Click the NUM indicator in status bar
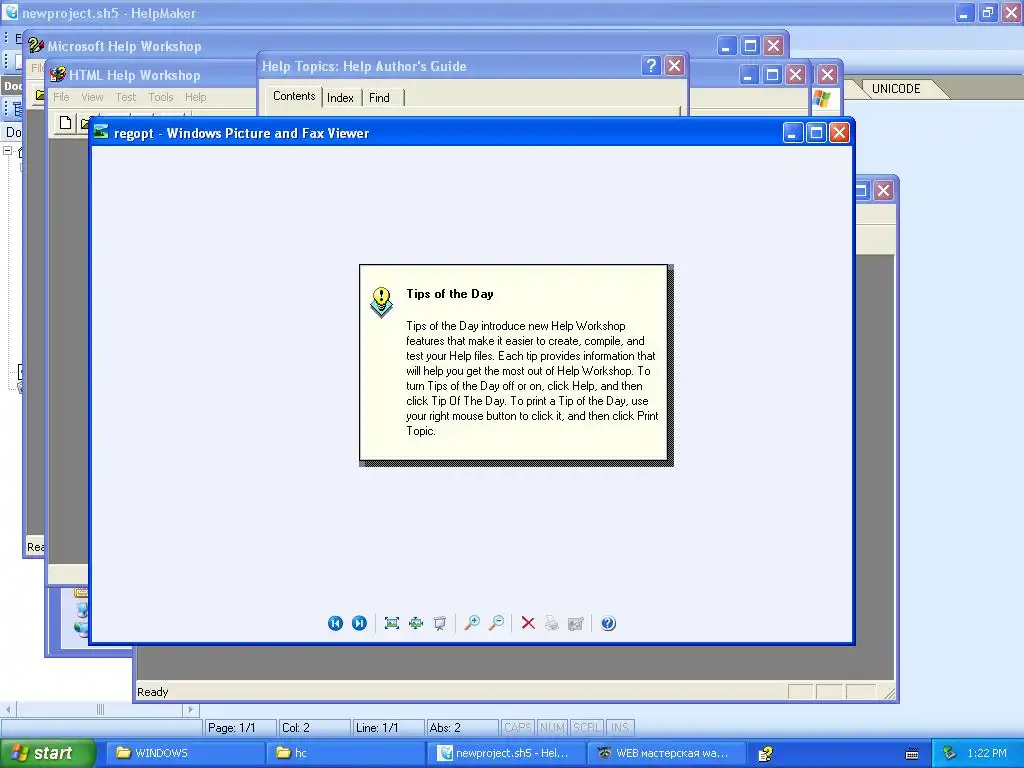The image size is (1024, 768). [x=552, y=728]
